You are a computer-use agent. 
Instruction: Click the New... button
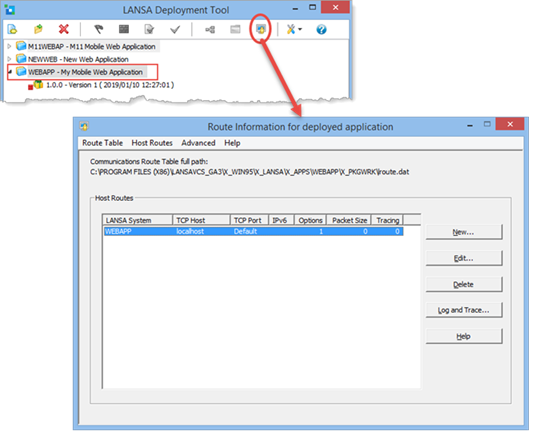[464, 232]
